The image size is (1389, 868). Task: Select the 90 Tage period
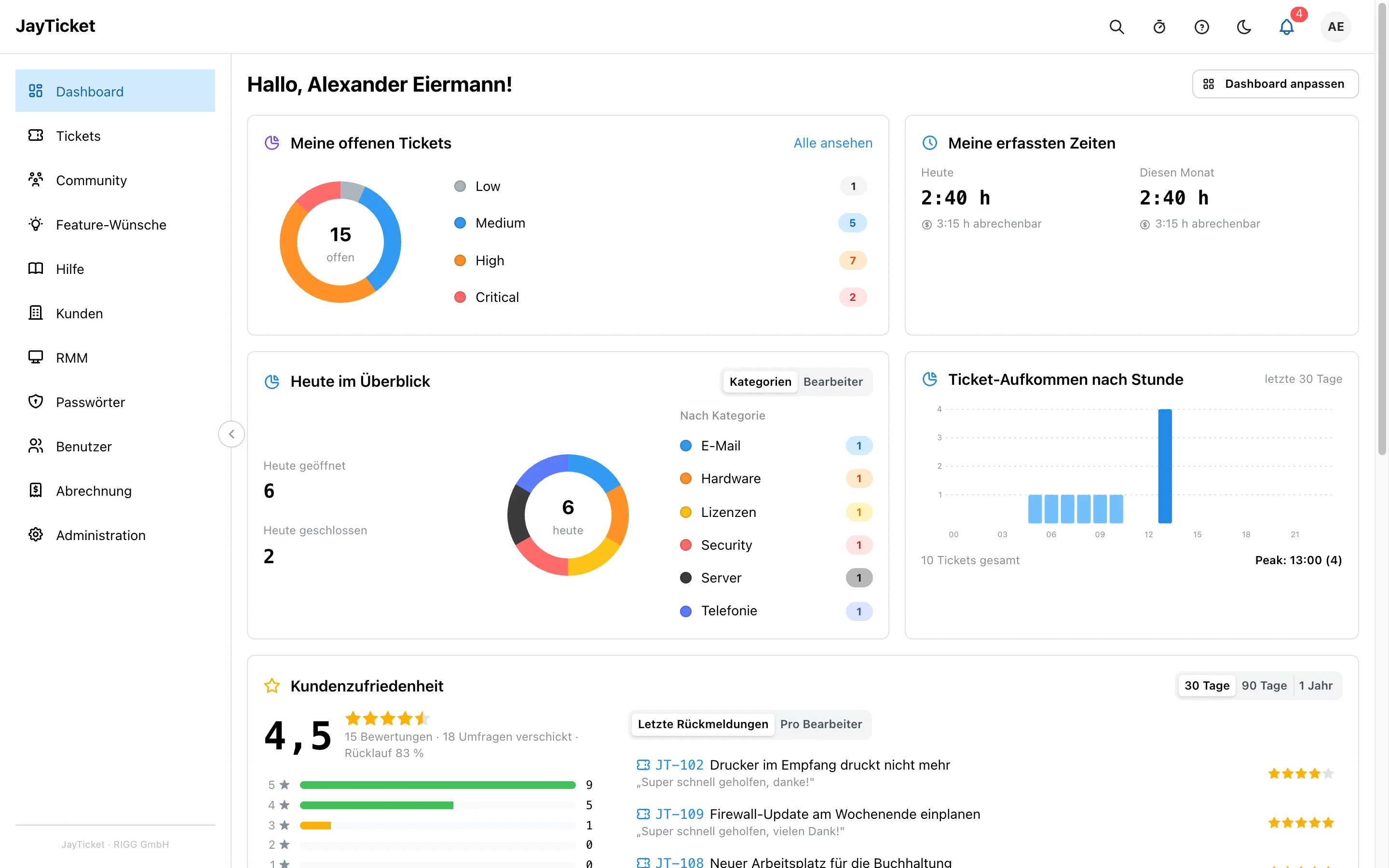point(1264,685)
